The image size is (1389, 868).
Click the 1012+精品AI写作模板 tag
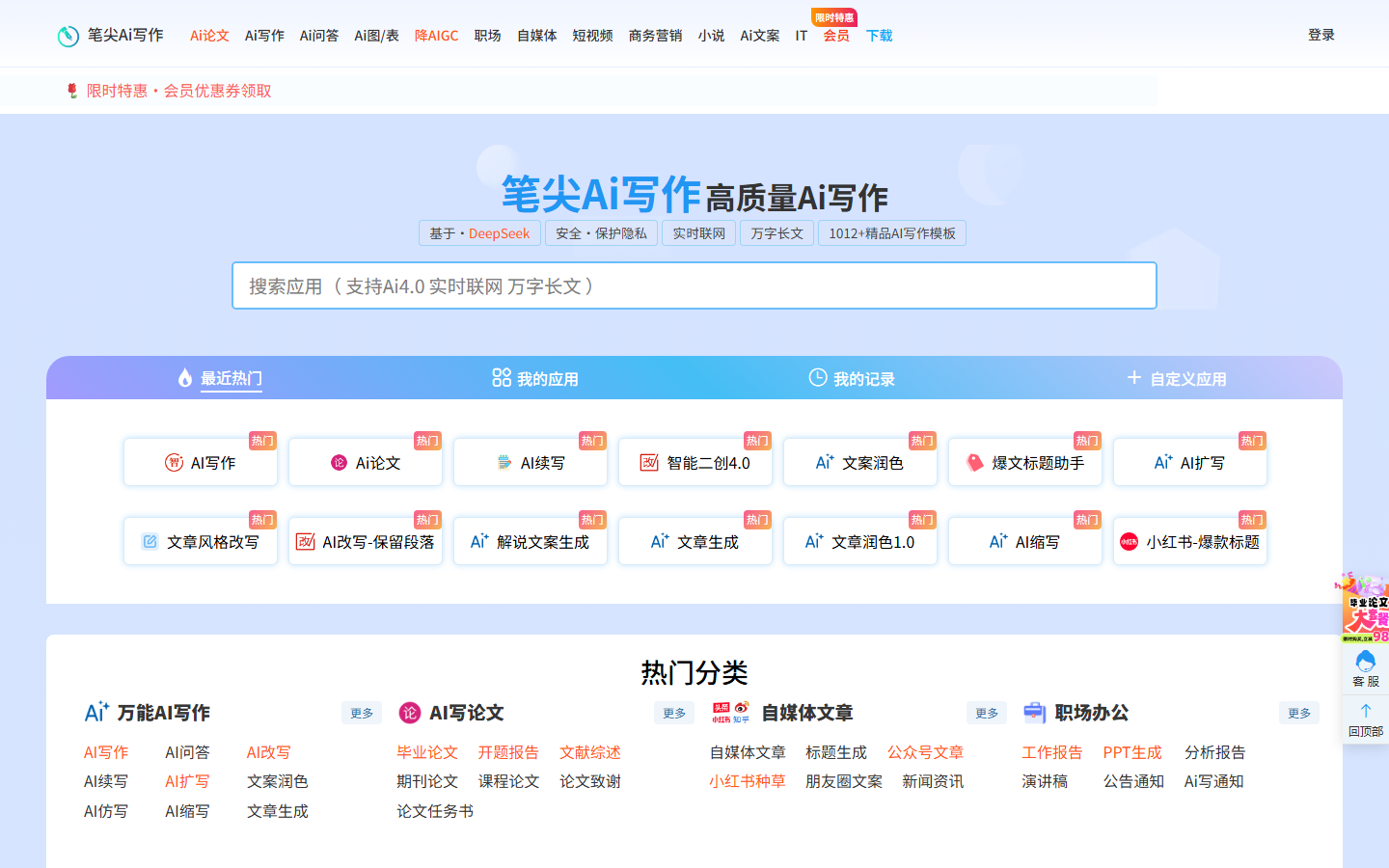(892, 233)
